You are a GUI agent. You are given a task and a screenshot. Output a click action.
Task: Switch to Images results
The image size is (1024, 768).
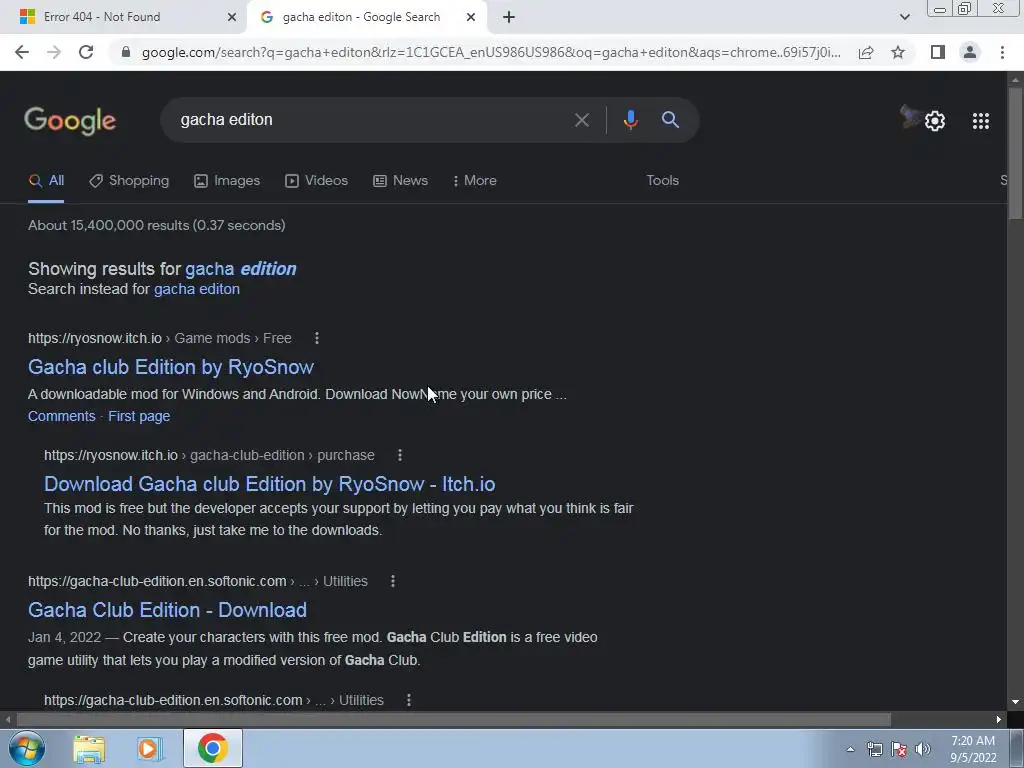(x=227, y=181)
